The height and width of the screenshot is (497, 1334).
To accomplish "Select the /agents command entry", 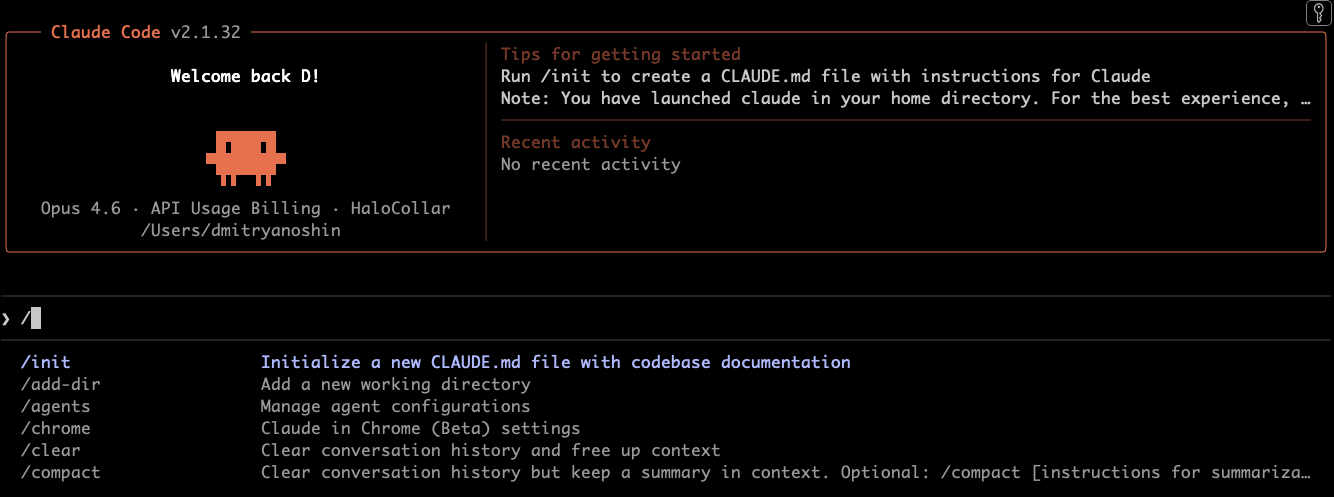I will pyautogui.click(x=55, y=406).
